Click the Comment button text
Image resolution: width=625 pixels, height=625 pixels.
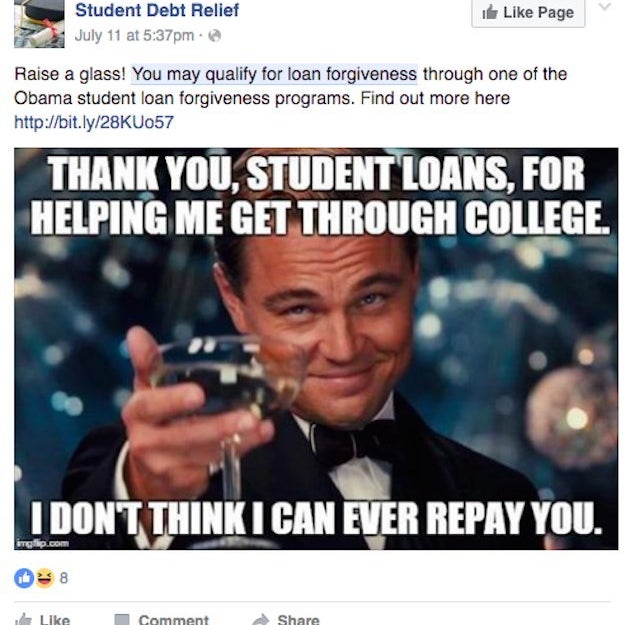pyautogui.click(x=173, y=620)
